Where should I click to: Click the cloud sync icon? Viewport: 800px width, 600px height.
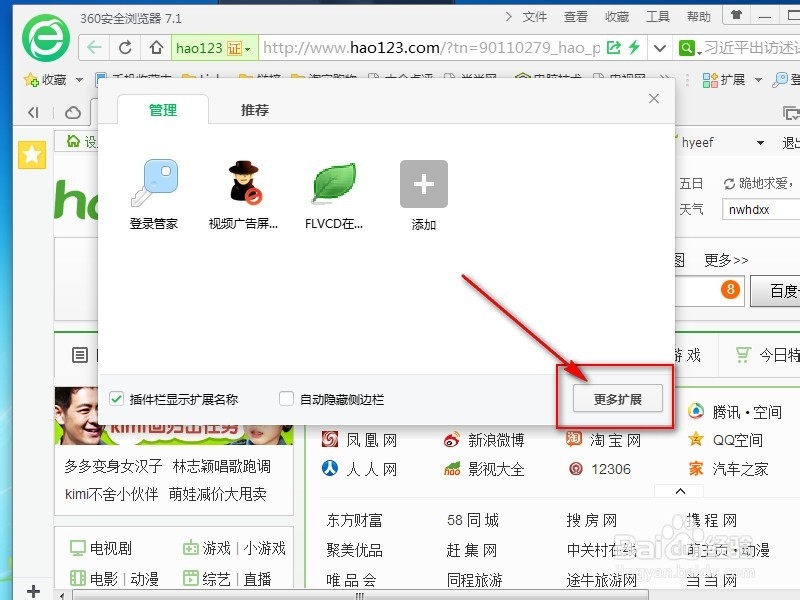73,112
